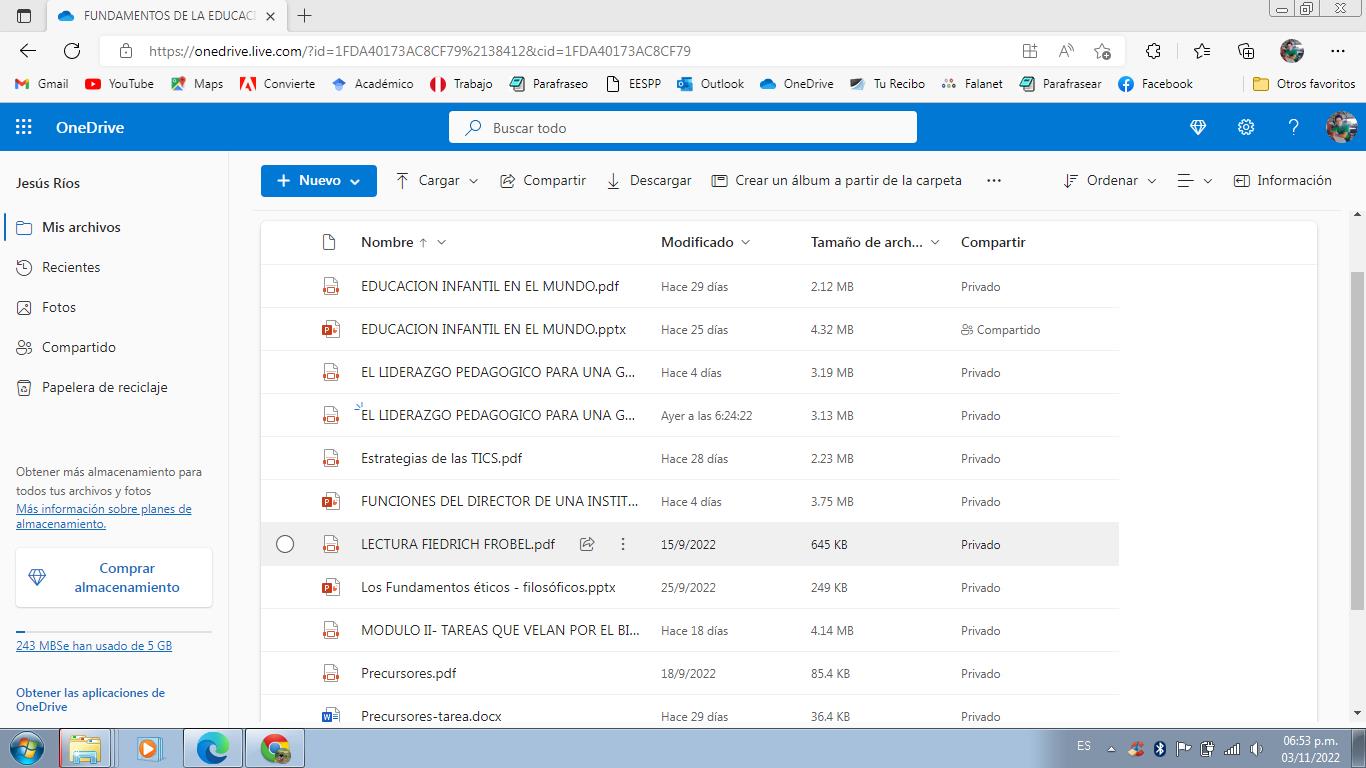
Task: Expand the Cargar upload dropdown
Action: [x=437, y=181]
